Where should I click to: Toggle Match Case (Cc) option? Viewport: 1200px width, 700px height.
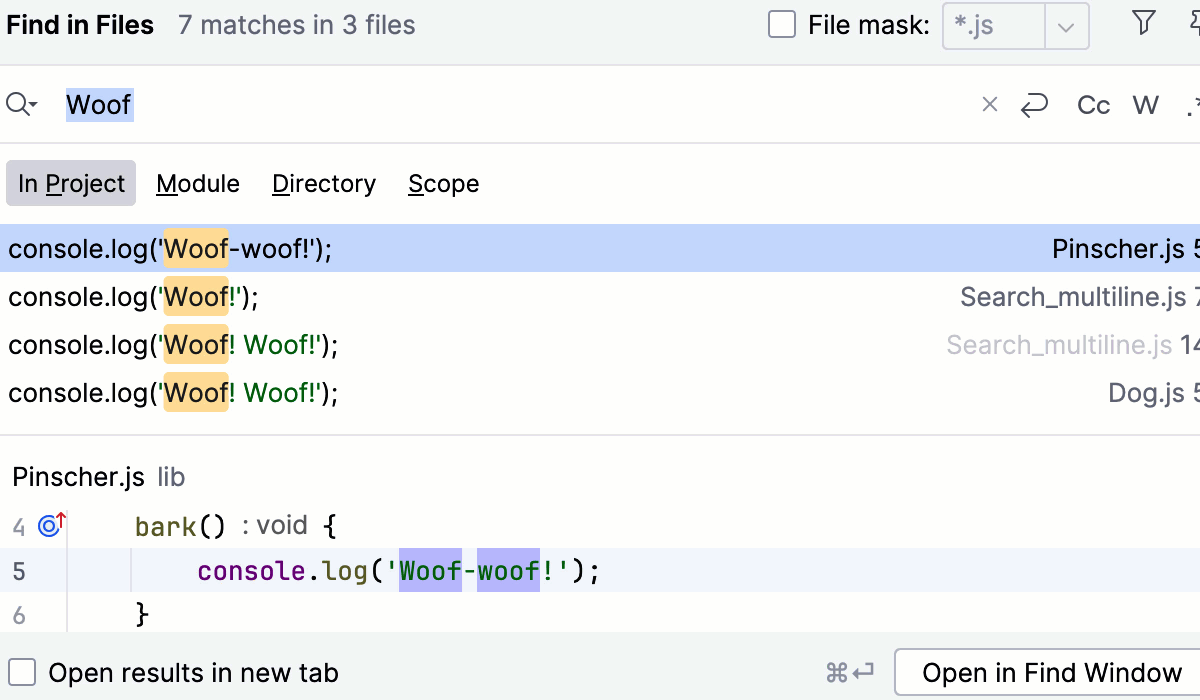tap(1094, 105)
